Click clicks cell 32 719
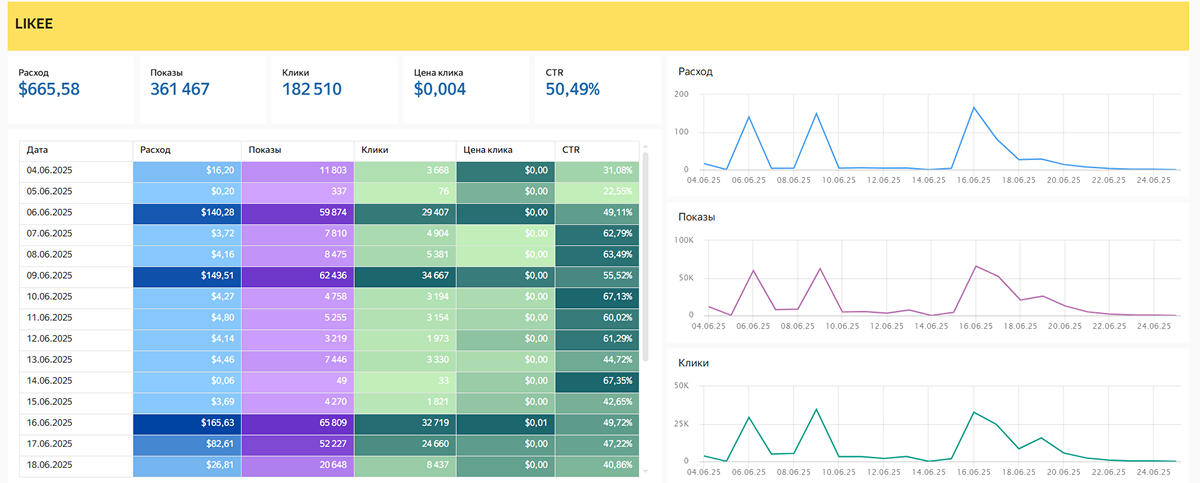Viewport: 1200px width, 483px height. click(x=405, y=423)
